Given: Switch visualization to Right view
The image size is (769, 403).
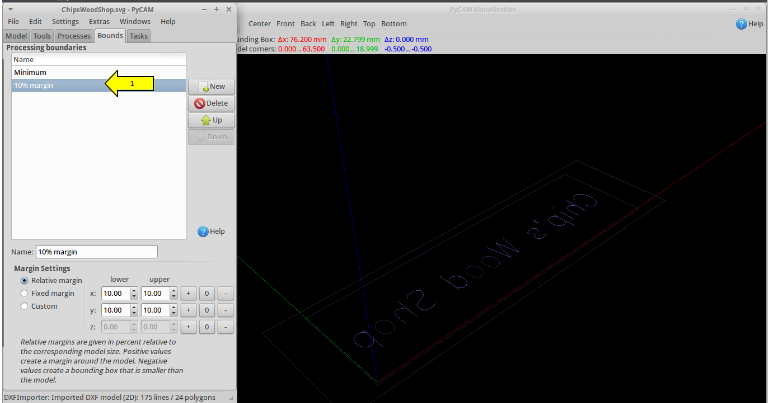Looking at the screenshot, I should click(349, 24).
